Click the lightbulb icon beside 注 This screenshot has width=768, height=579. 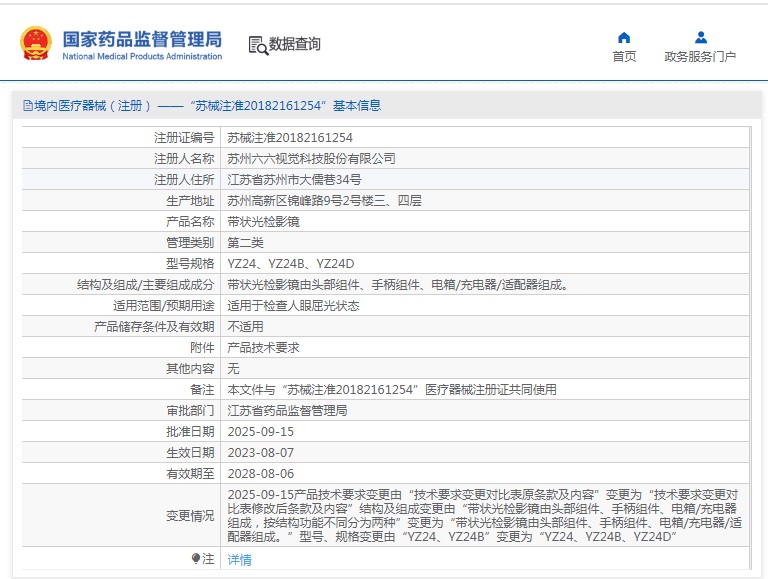click(x=195, y=558)
